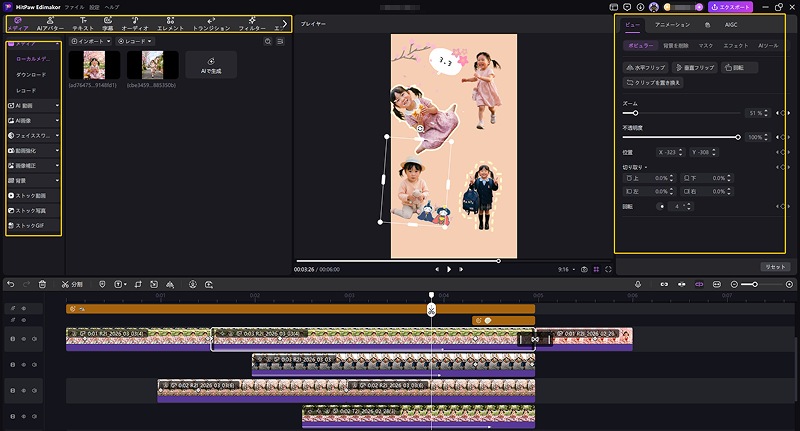Click the エクスポート export button
Viewport: 800px width, 431px height.
(x=731, y=7)
